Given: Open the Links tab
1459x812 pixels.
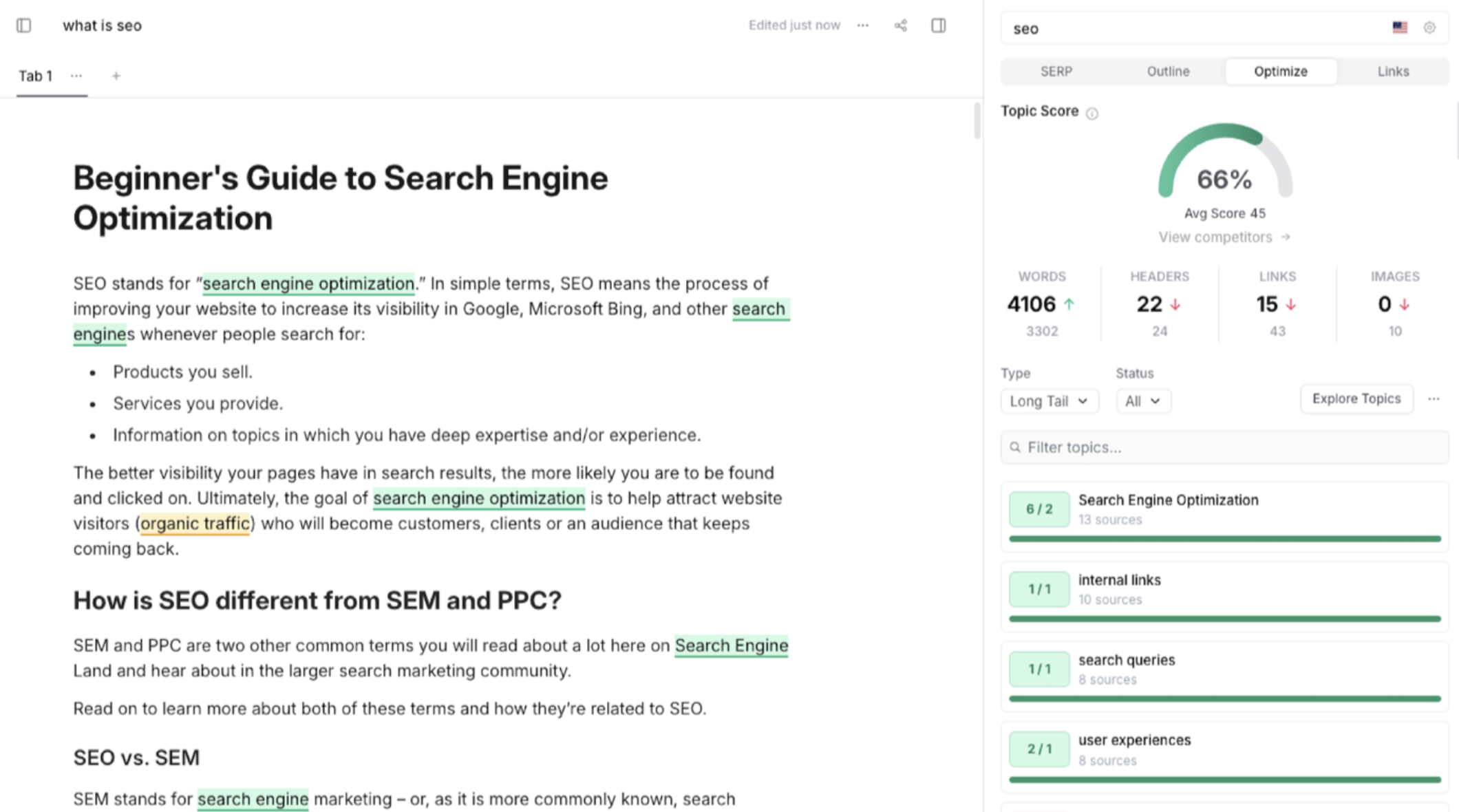Looking at the screenshot, I should 1393,72.
